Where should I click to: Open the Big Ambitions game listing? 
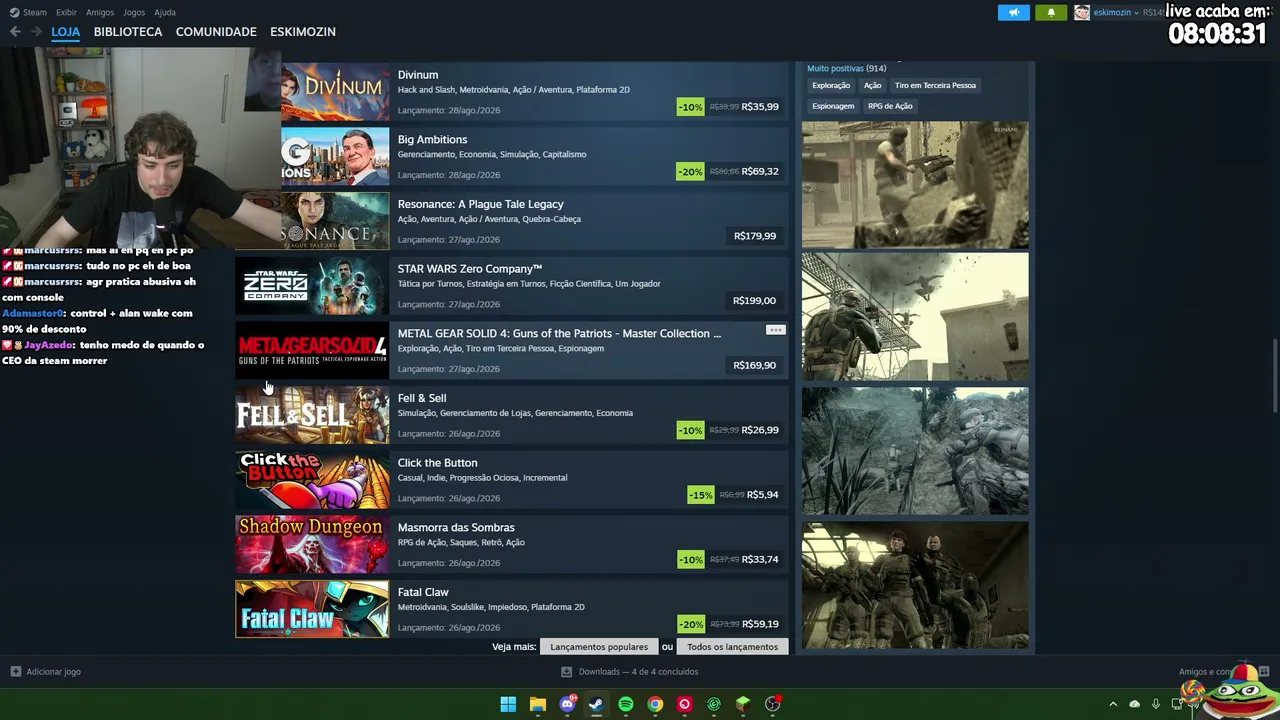coord(535,156)
